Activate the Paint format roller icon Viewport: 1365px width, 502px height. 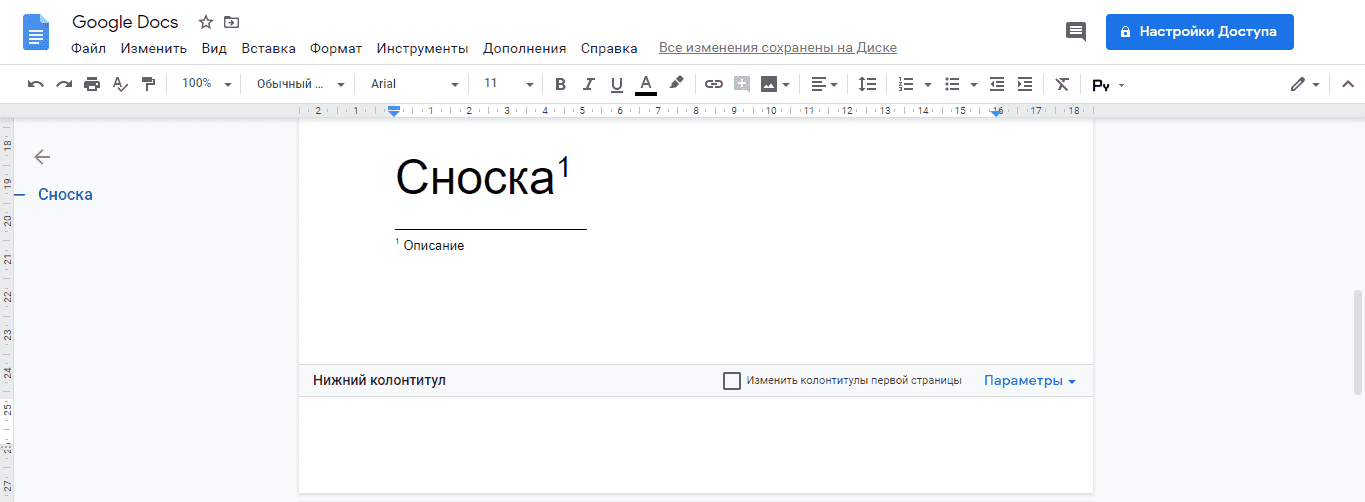[149, 84]
